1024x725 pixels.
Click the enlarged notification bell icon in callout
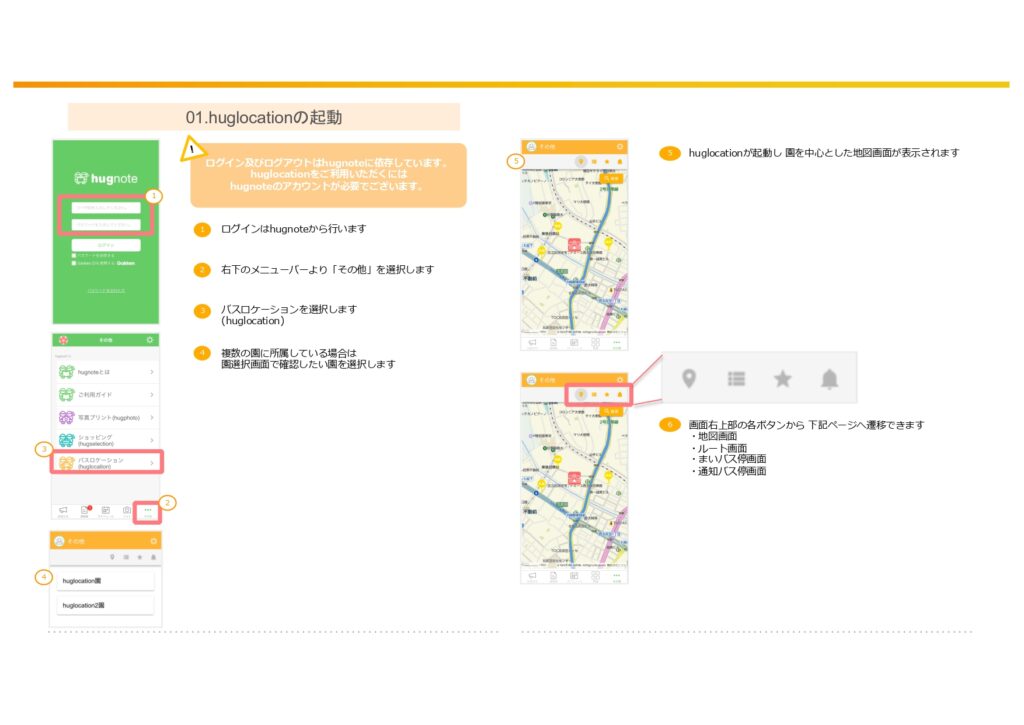[829, 378]
